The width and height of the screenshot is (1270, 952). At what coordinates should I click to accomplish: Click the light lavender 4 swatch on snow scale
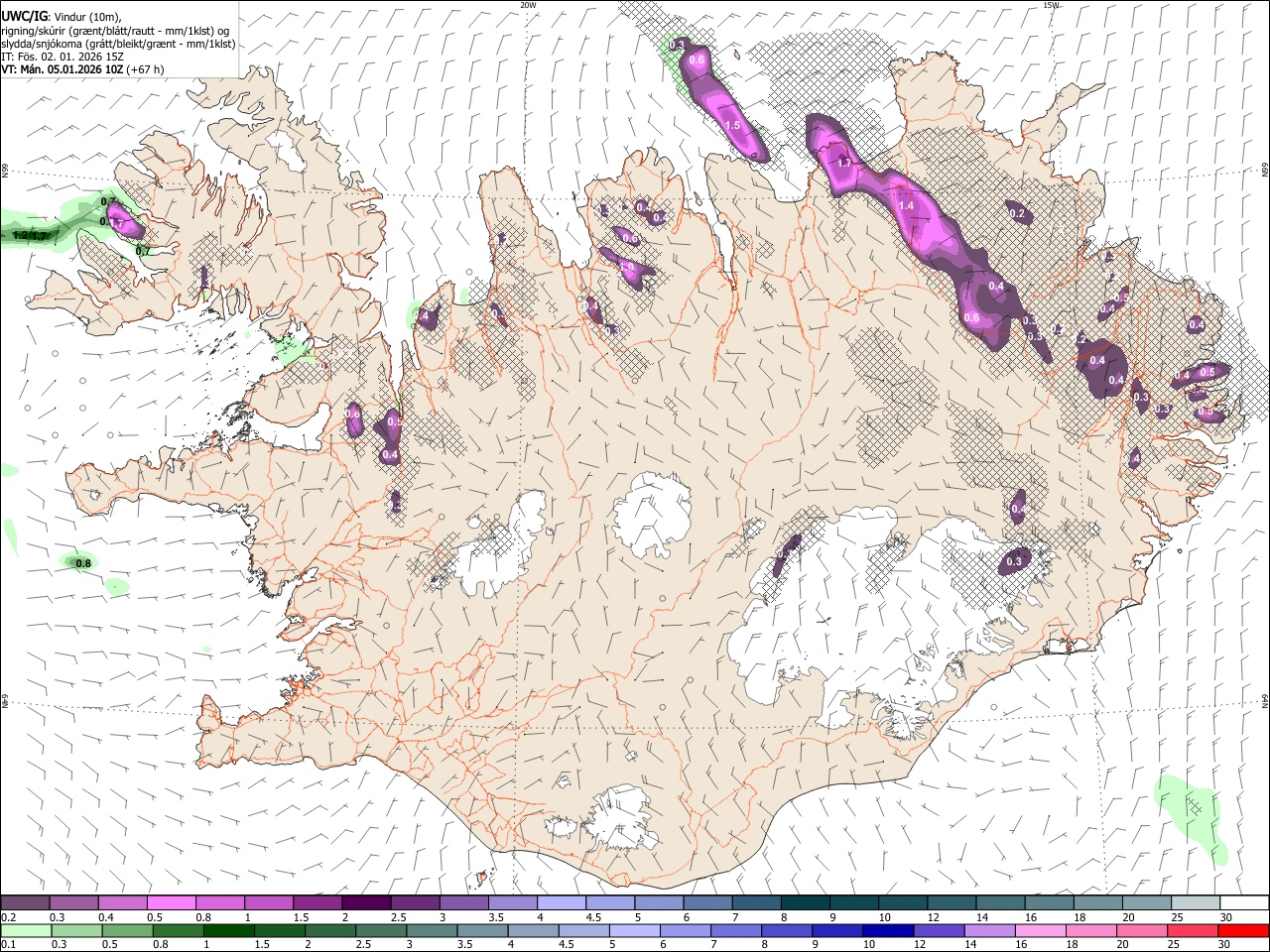561,903
